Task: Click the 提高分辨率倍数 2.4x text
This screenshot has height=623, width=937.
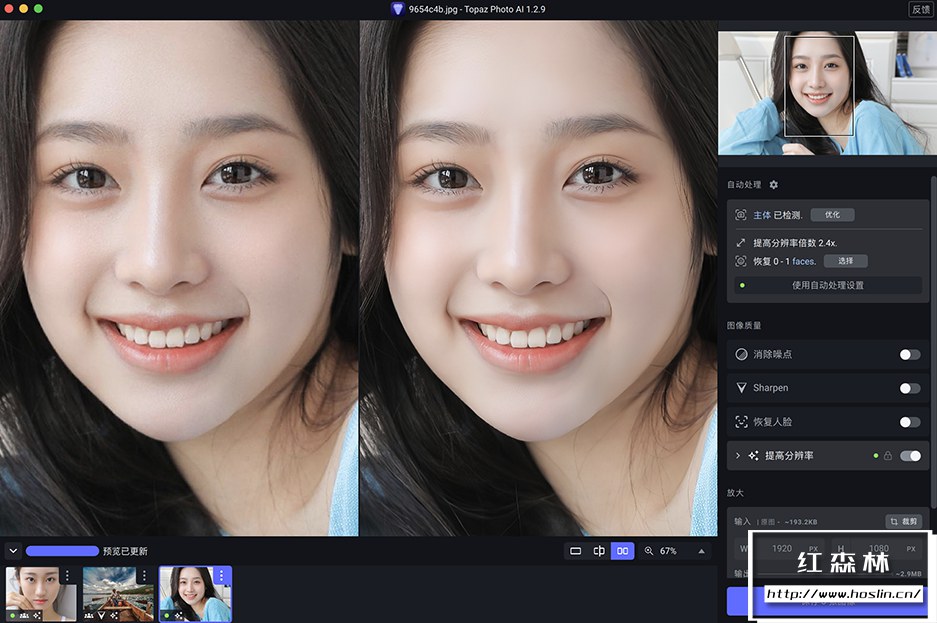Action: pyautogui.click(x=795, y=243)
